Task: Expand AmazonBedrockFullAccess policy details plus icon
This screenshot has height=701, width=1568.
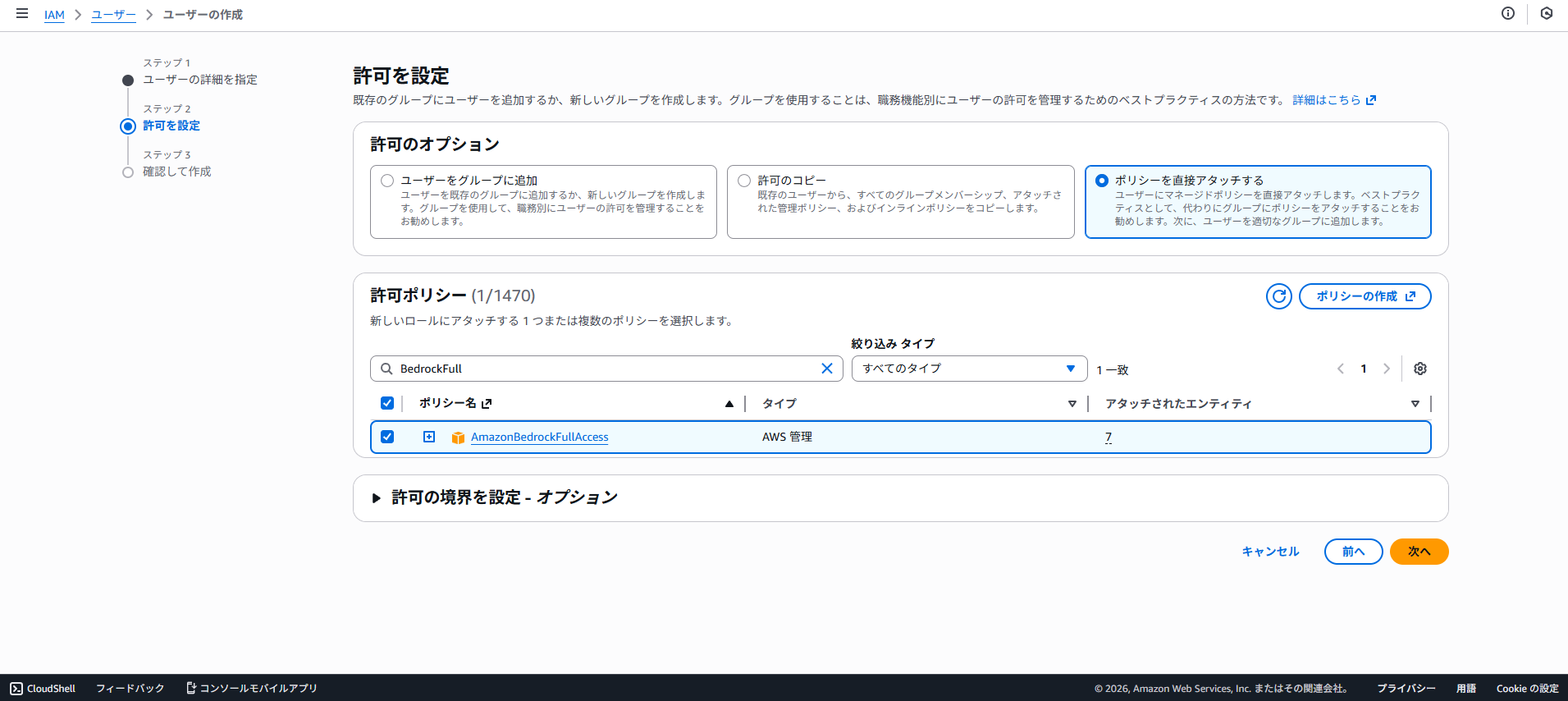Action: (x=428, y=437)
